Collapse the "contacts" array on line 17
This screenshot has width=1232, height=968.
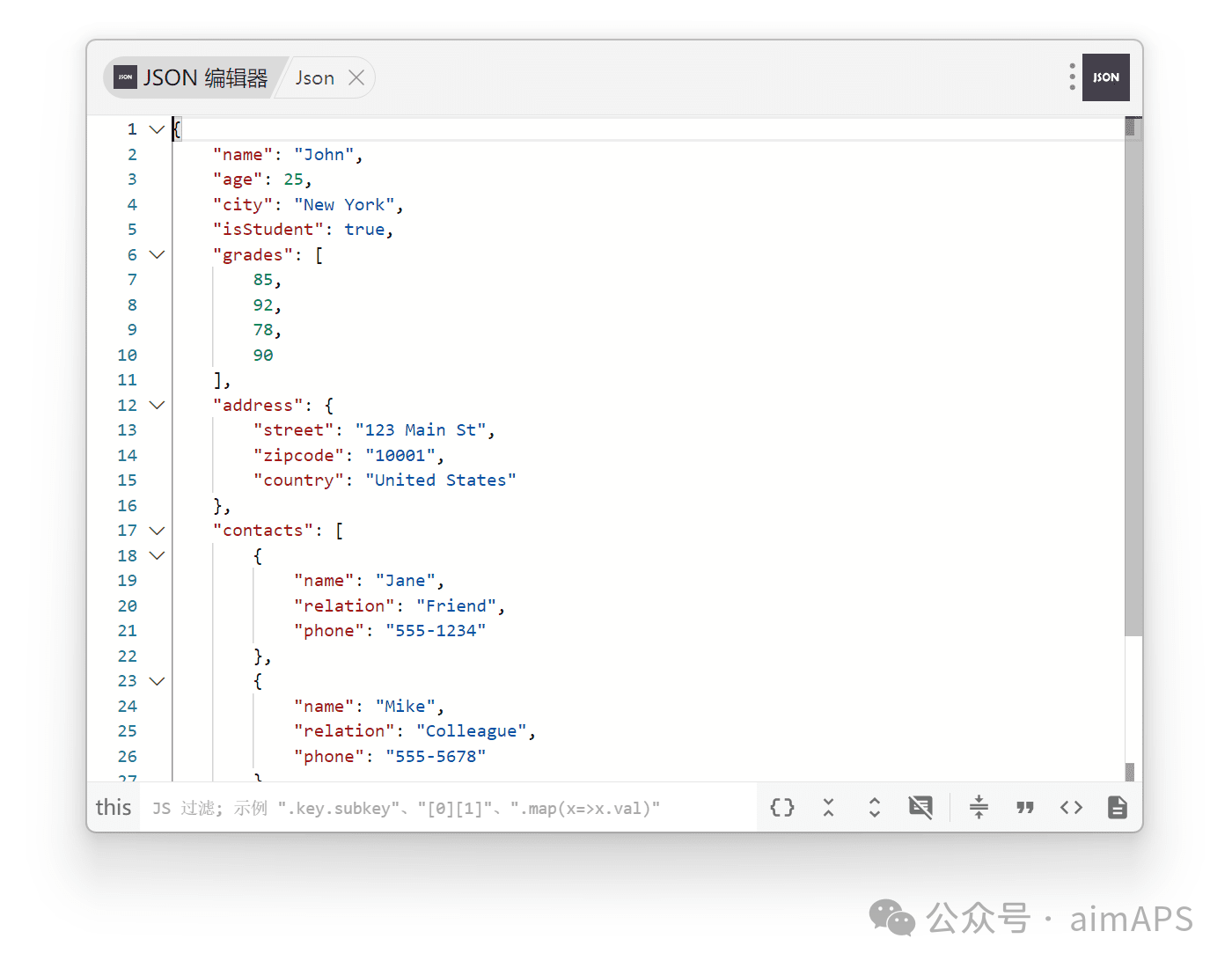pyautogui.click(x=158, y=531)
